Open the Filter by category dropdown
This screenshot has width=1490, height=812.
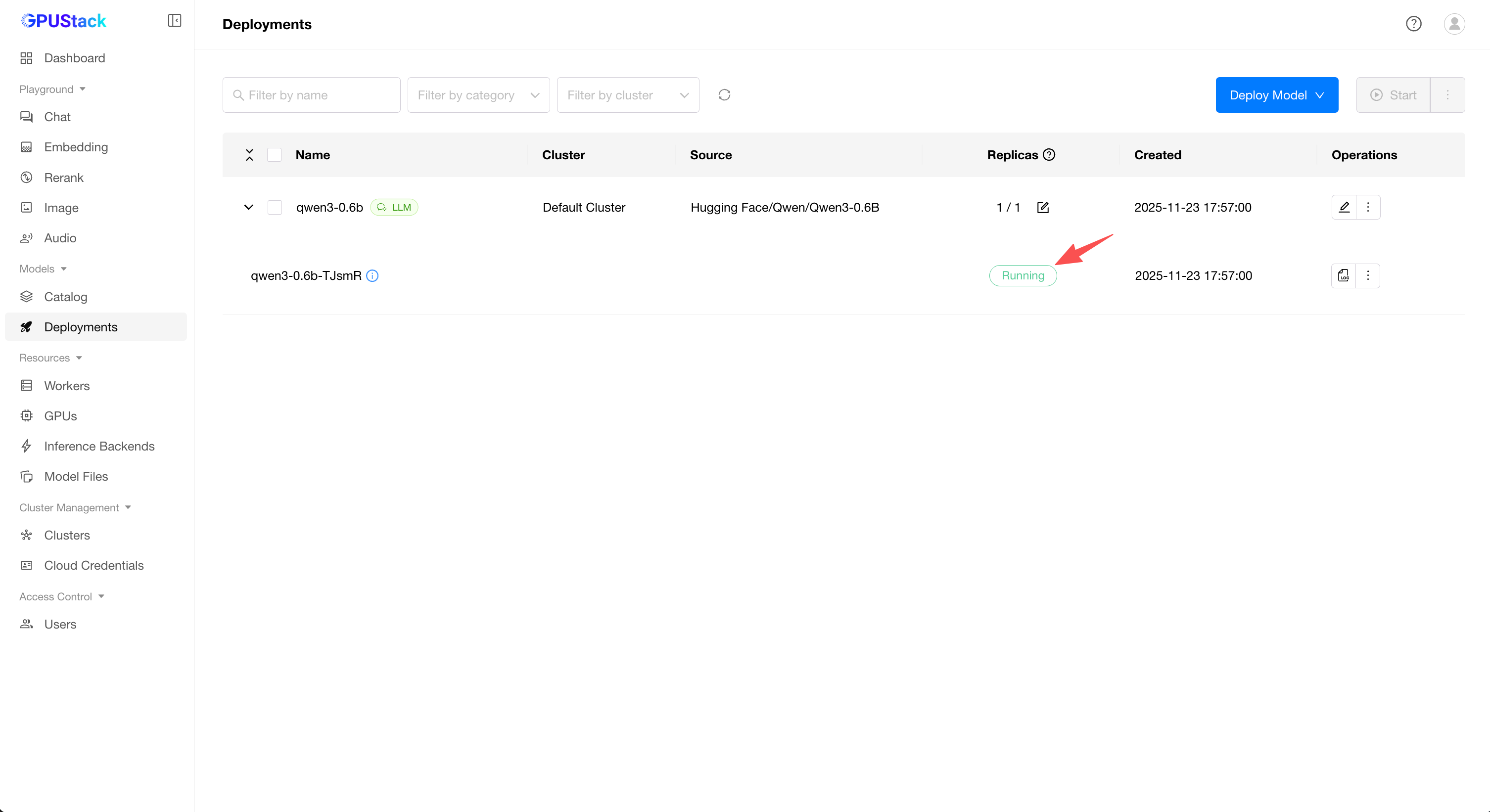(478, 95)
